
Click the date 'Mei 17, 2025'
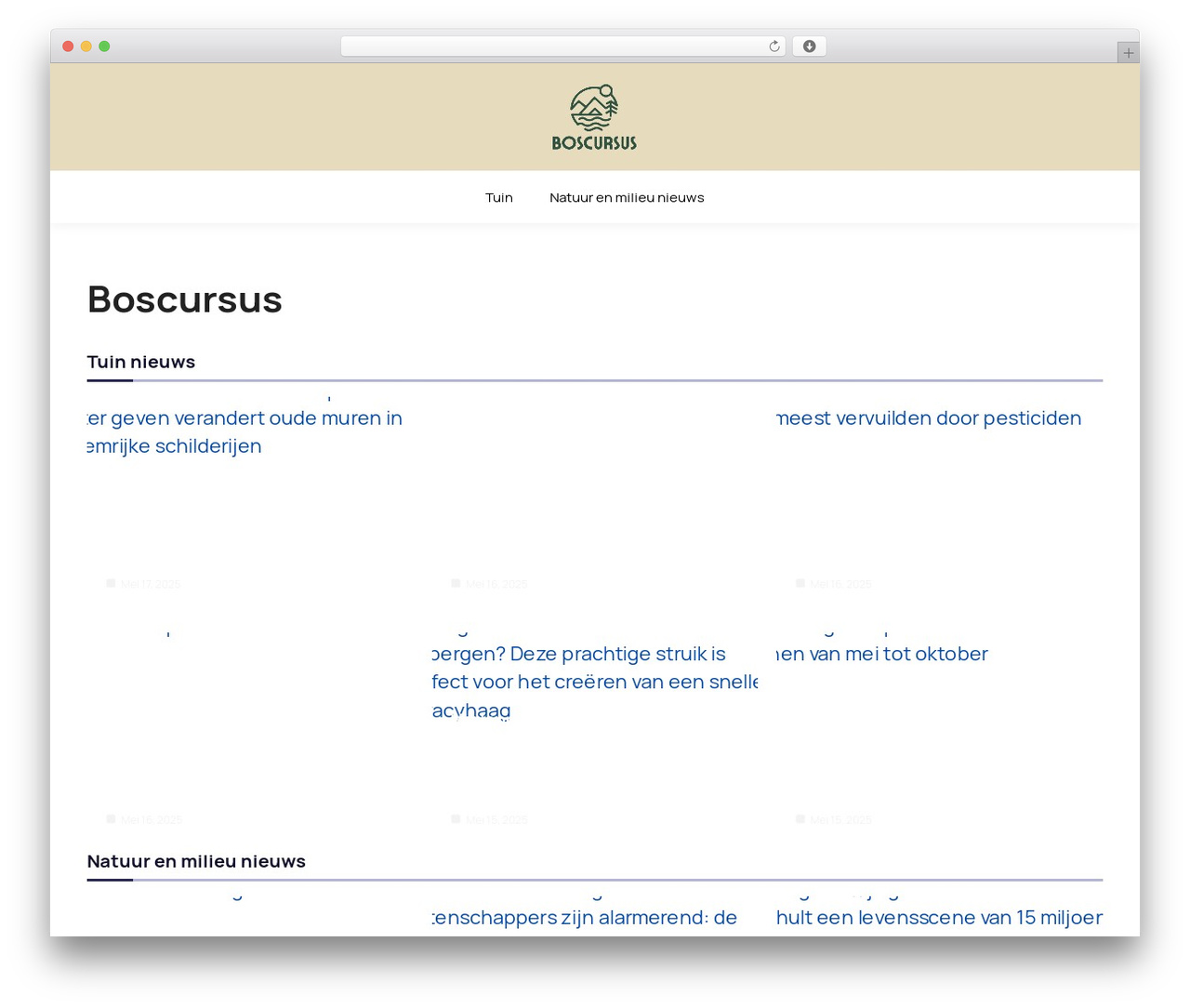tap(151, 584)
